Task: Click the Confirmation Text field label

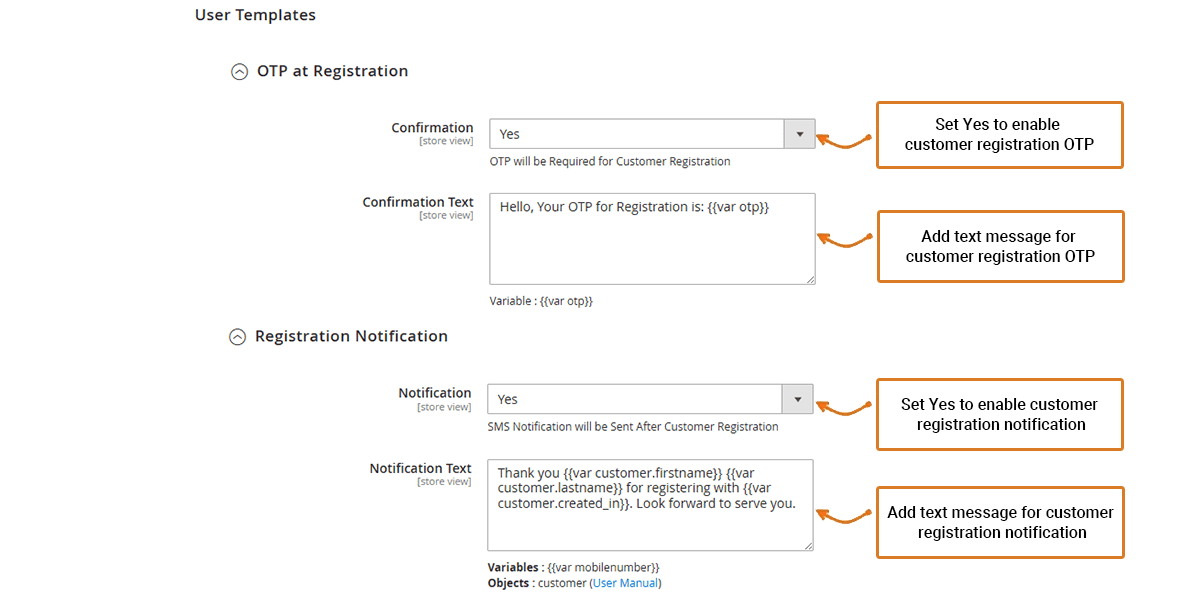Action: click(418, 202)
